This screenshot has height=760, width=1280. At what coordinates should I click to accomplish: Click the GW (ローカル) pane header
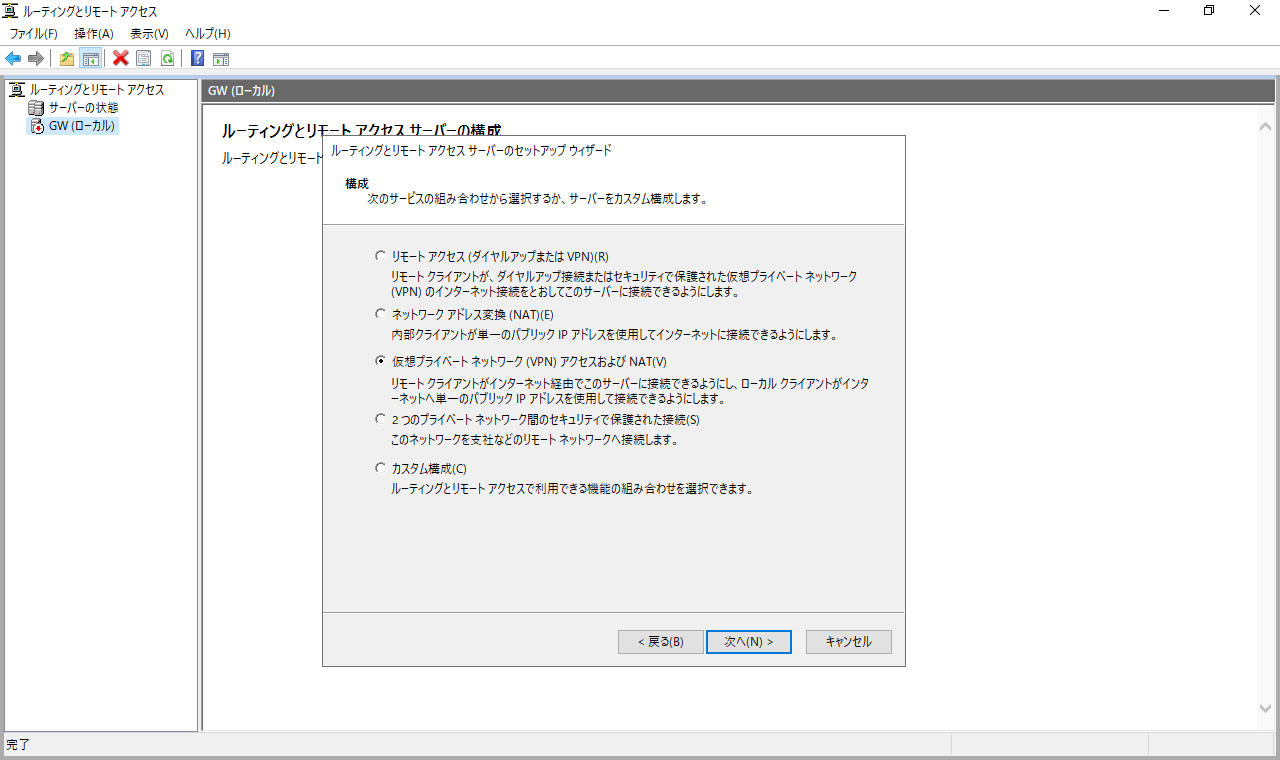pos(739,91)
